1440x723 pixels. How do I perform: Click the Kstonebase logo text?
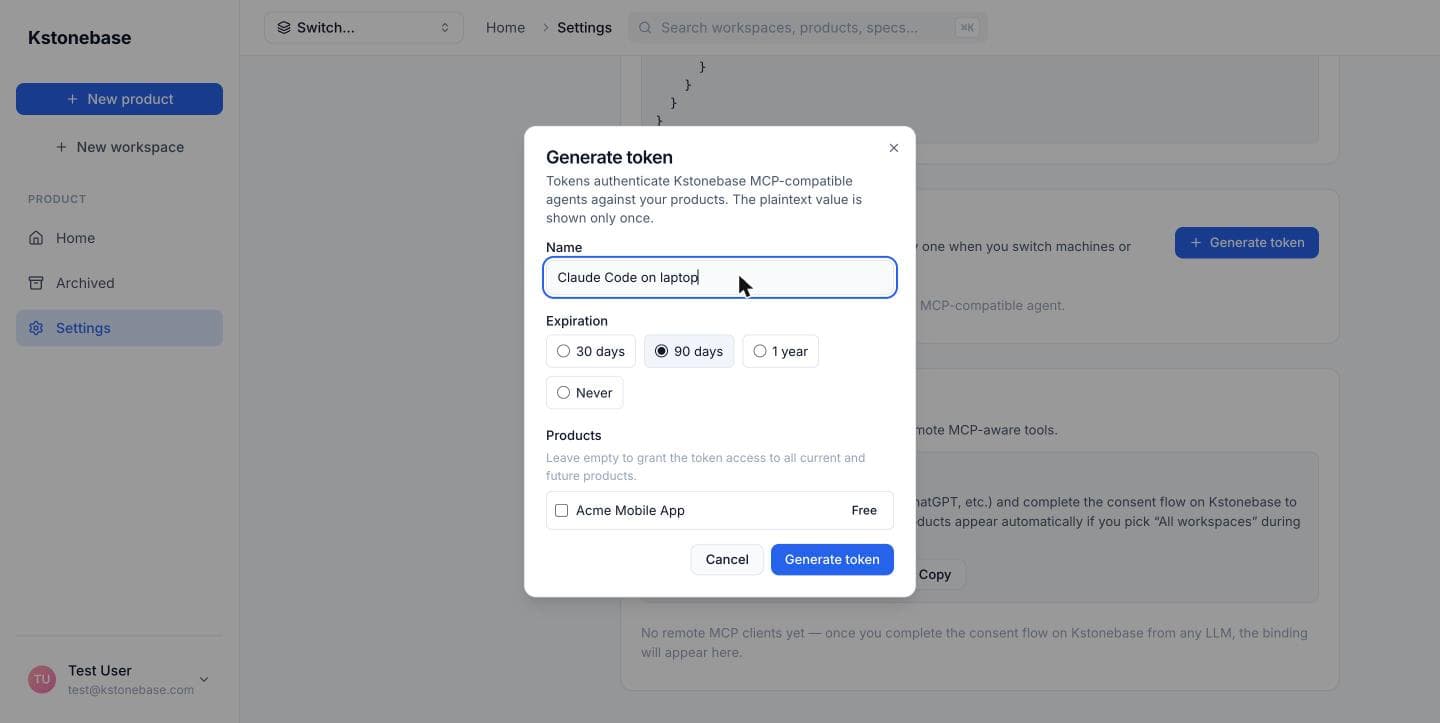coord(79,38)
